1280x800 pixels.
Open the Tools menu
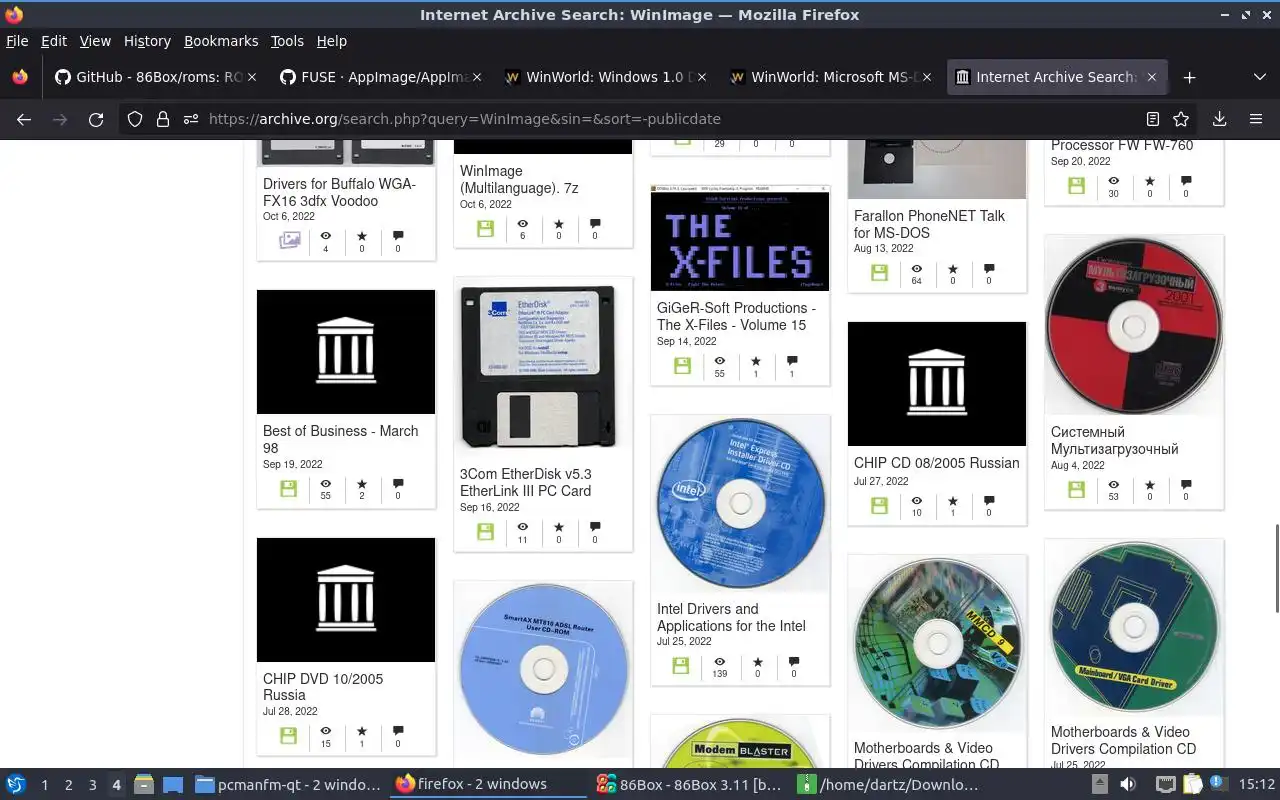point(287,41)
